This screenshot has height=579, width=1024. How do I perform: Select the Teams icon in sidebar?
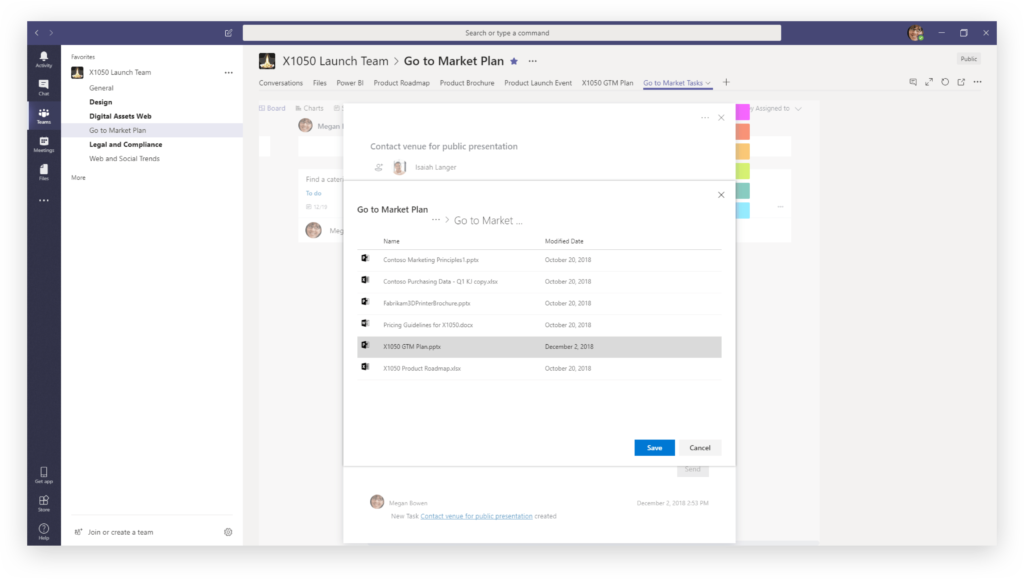[44, 116]
